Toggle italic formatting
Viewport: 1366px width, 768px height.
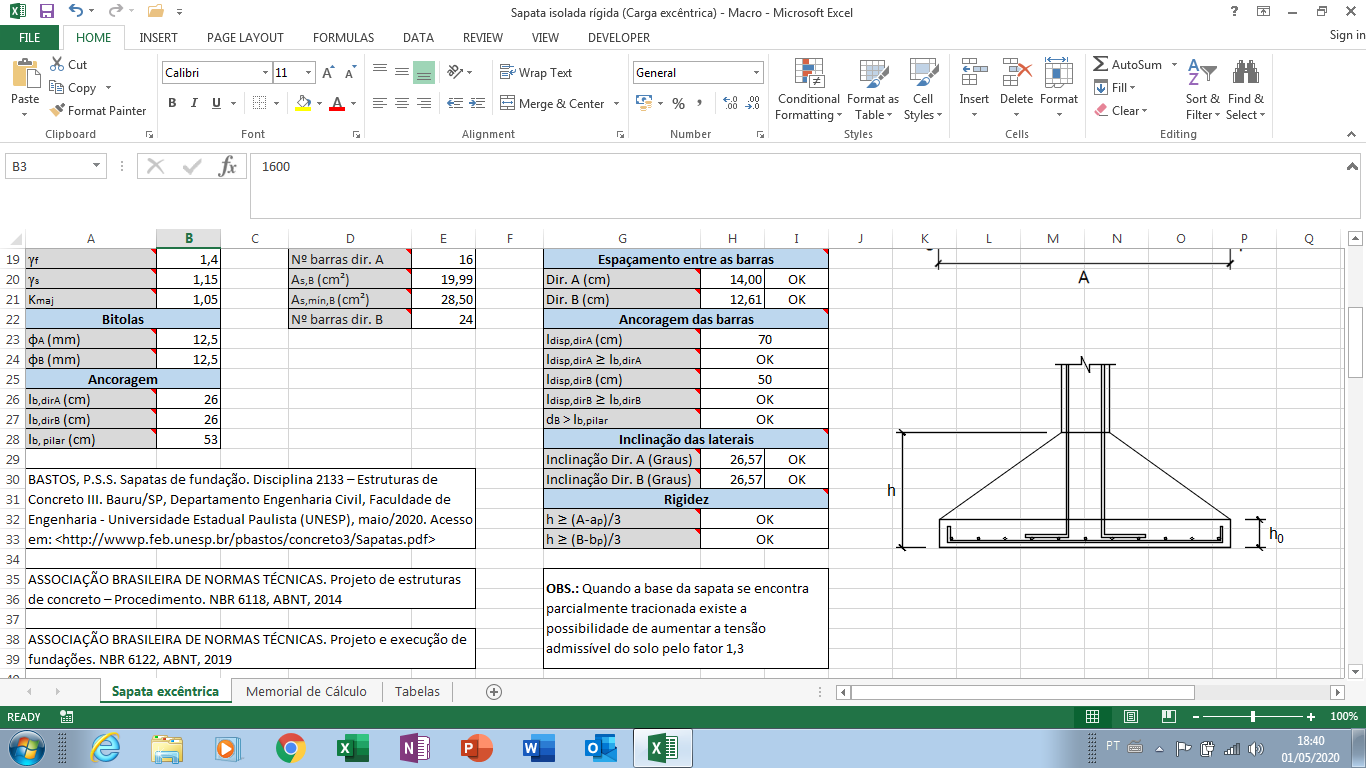coord(194,103)
